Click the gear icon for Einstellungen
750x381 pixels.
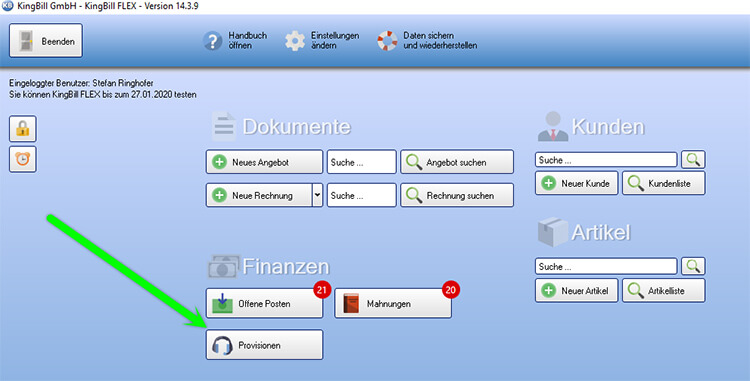tap(295, 41)
